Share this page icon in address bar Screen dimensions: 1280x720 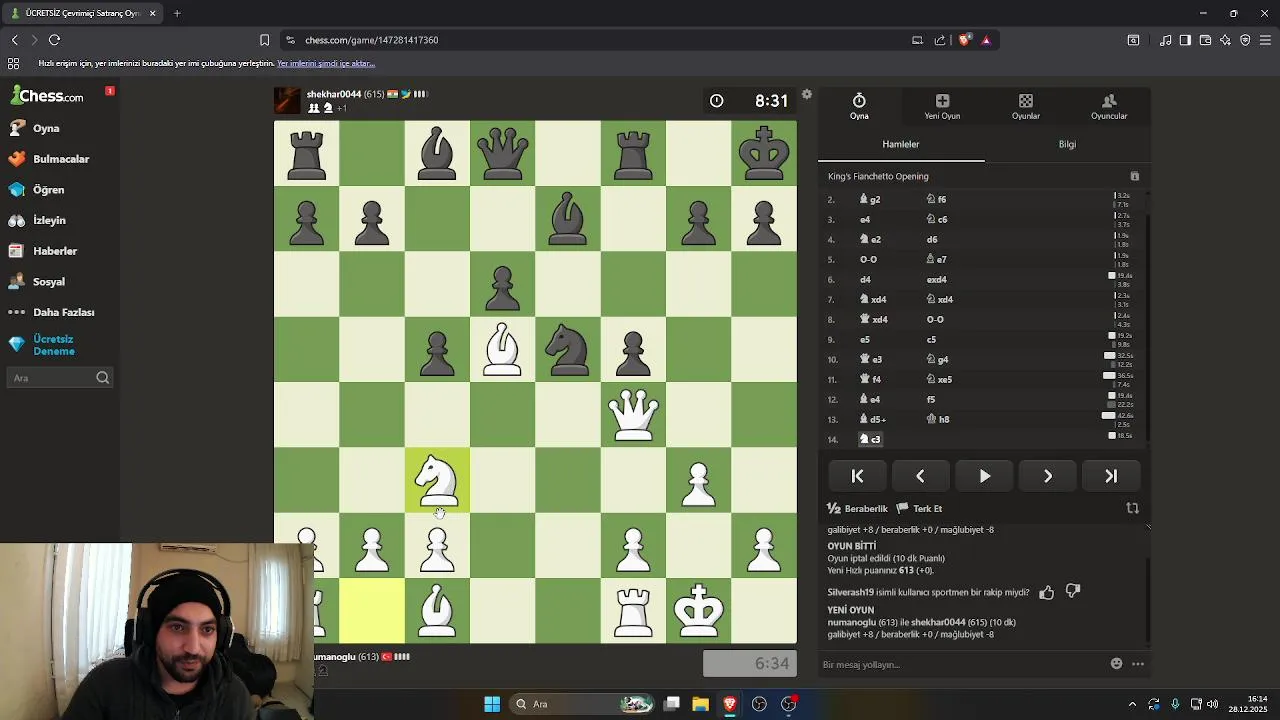[x=940, y=40]
